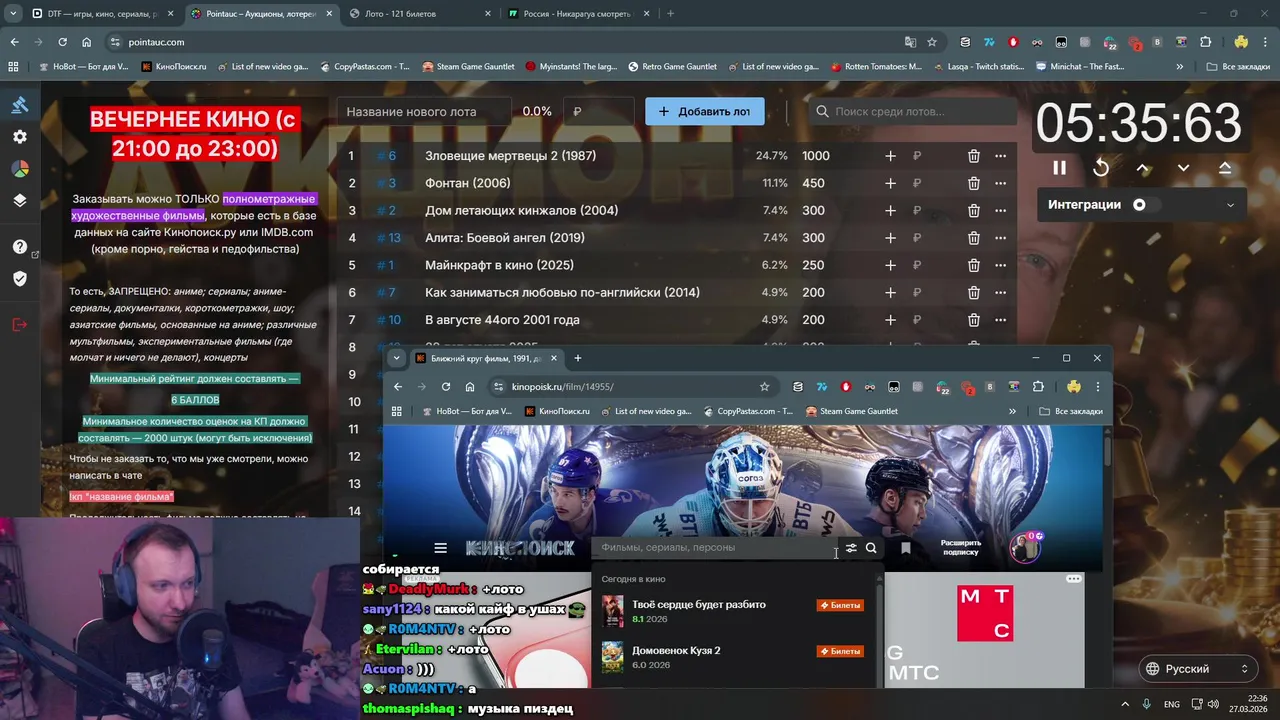
Task: Reload the pointauc.com page
Action: click(x=62, y=42)
